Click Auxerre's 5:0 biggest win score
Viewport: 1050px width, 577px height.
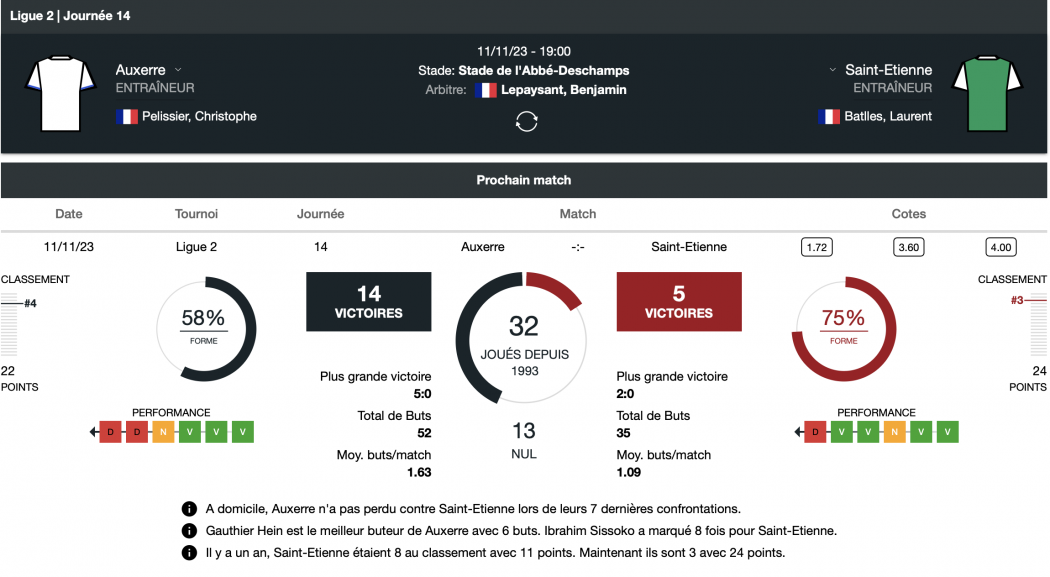tap(423, 394)
